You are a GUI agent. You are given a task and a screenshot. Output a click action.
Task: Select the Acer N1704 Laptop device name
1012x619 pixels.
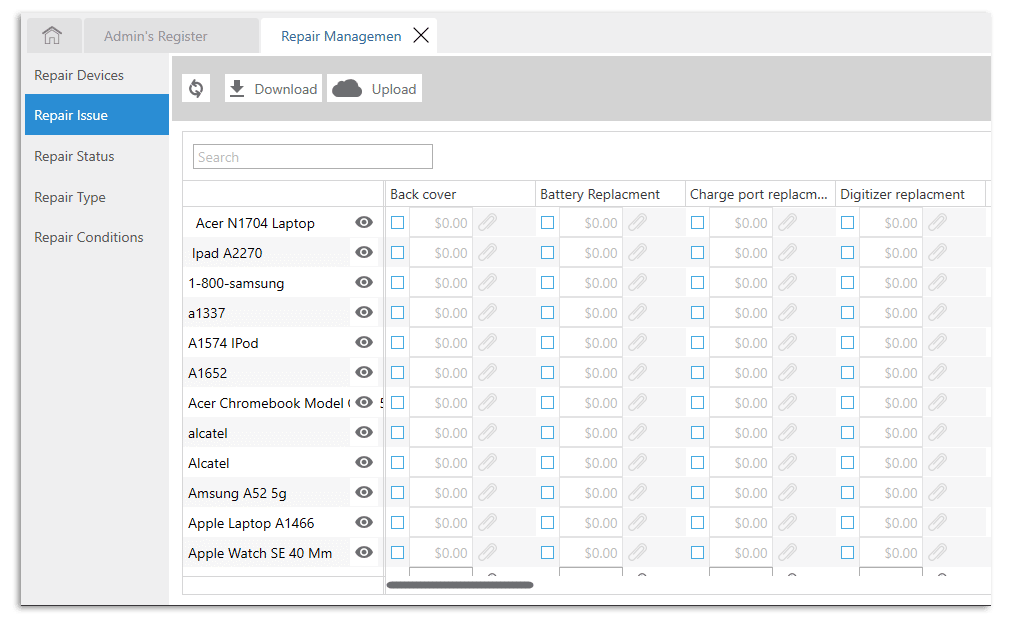(x=255, y=223)
